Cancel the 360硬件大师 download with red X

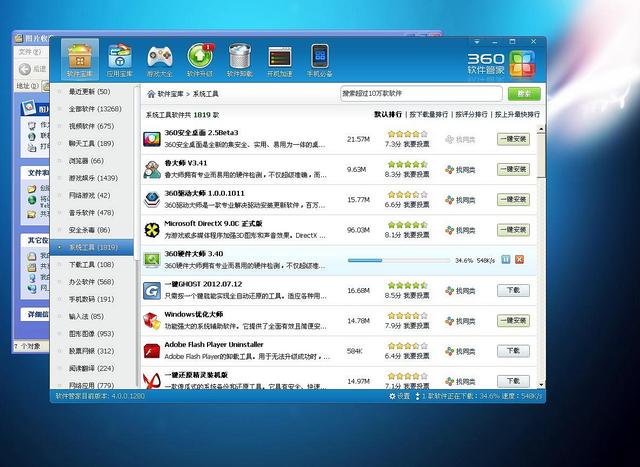519,260
